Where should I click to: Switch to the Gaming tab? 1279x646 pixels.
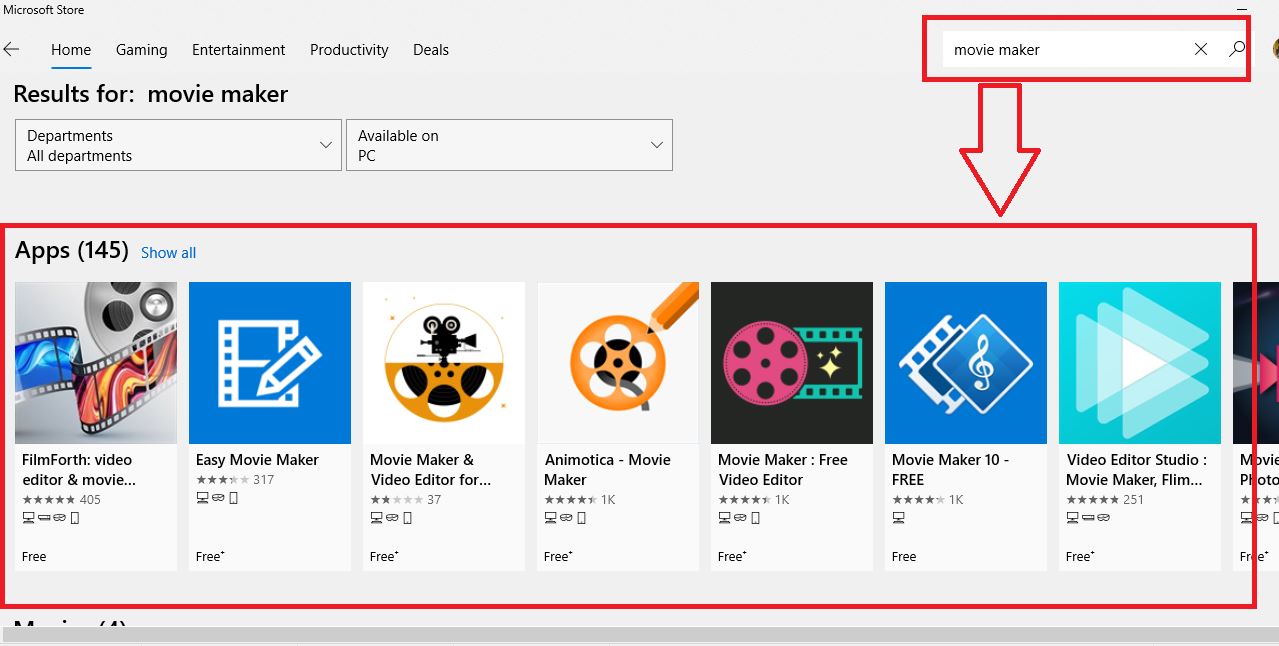click(141, 50)
